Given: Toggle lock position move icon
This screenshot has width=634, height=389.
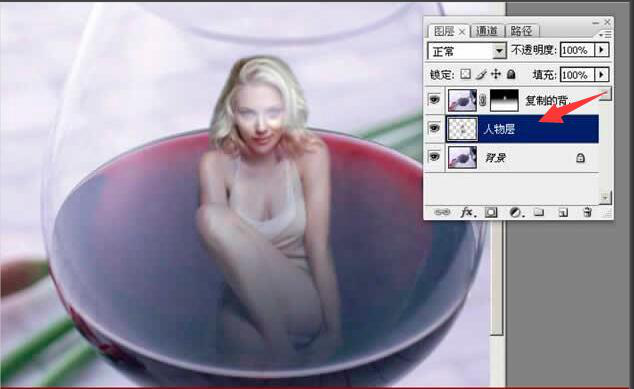Looking at the screenshot, I should (x=496, y=74).
